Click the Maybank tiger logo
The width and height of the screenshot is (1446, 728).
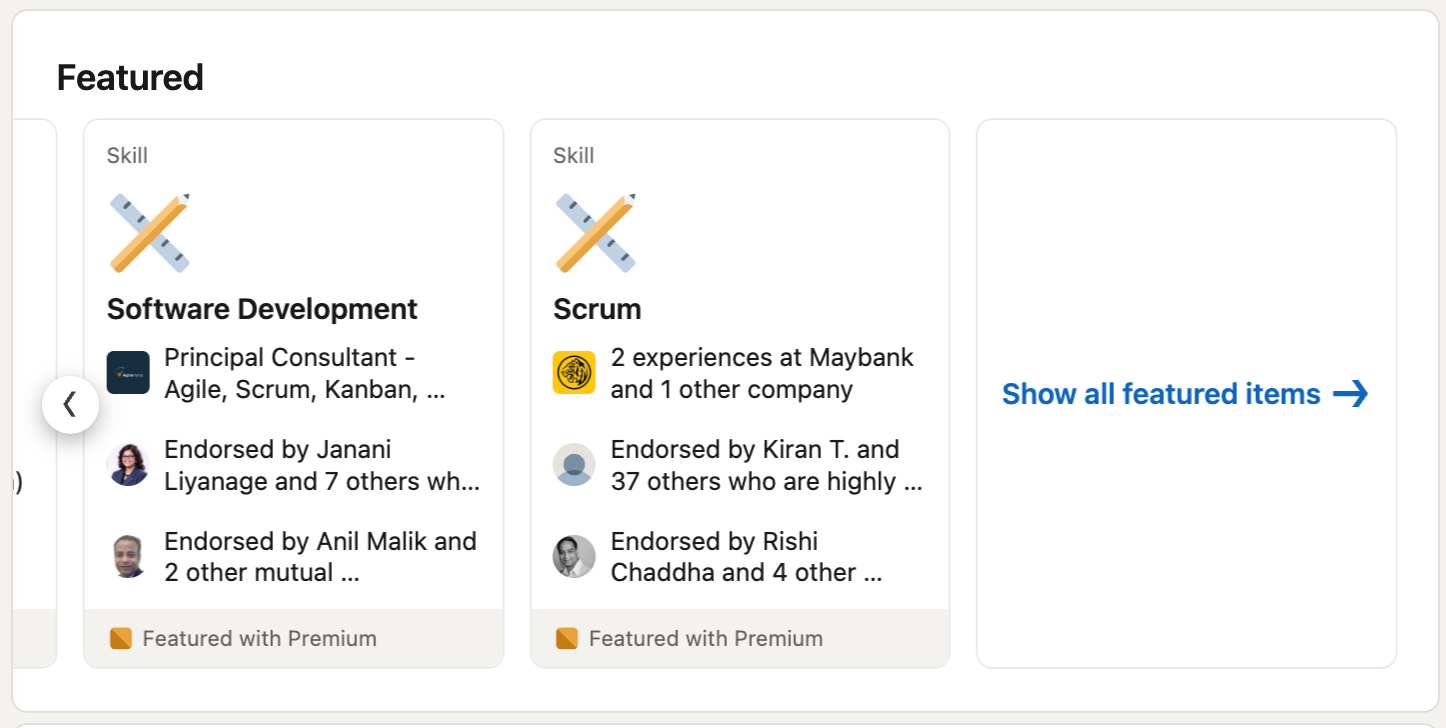574,373
